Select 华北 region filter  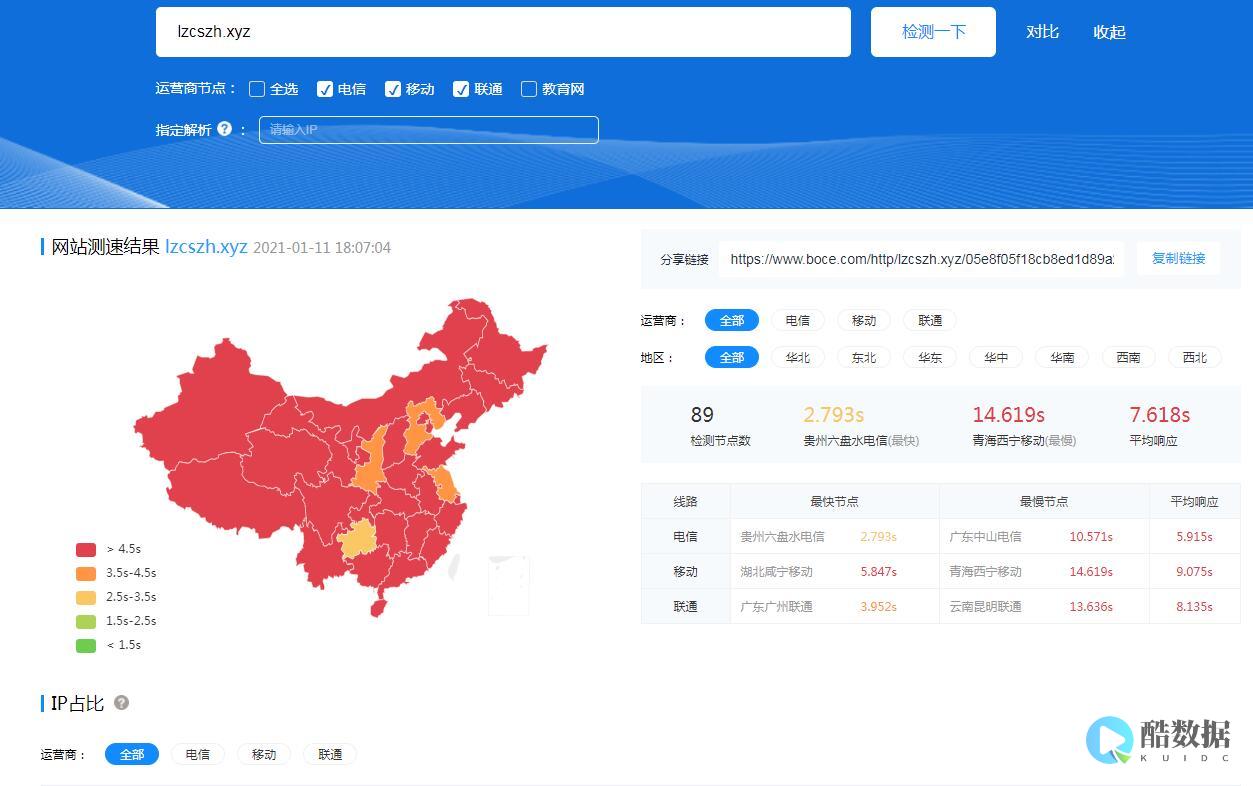797,357
